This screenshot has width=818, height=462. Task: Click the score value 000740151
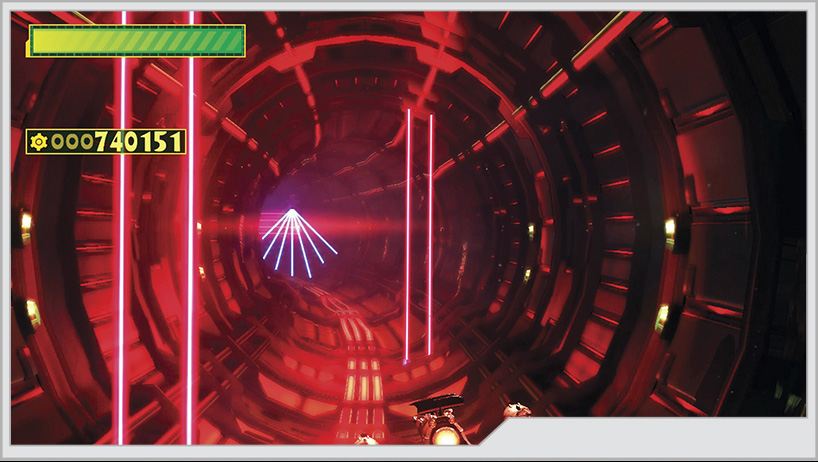[116, 142]
